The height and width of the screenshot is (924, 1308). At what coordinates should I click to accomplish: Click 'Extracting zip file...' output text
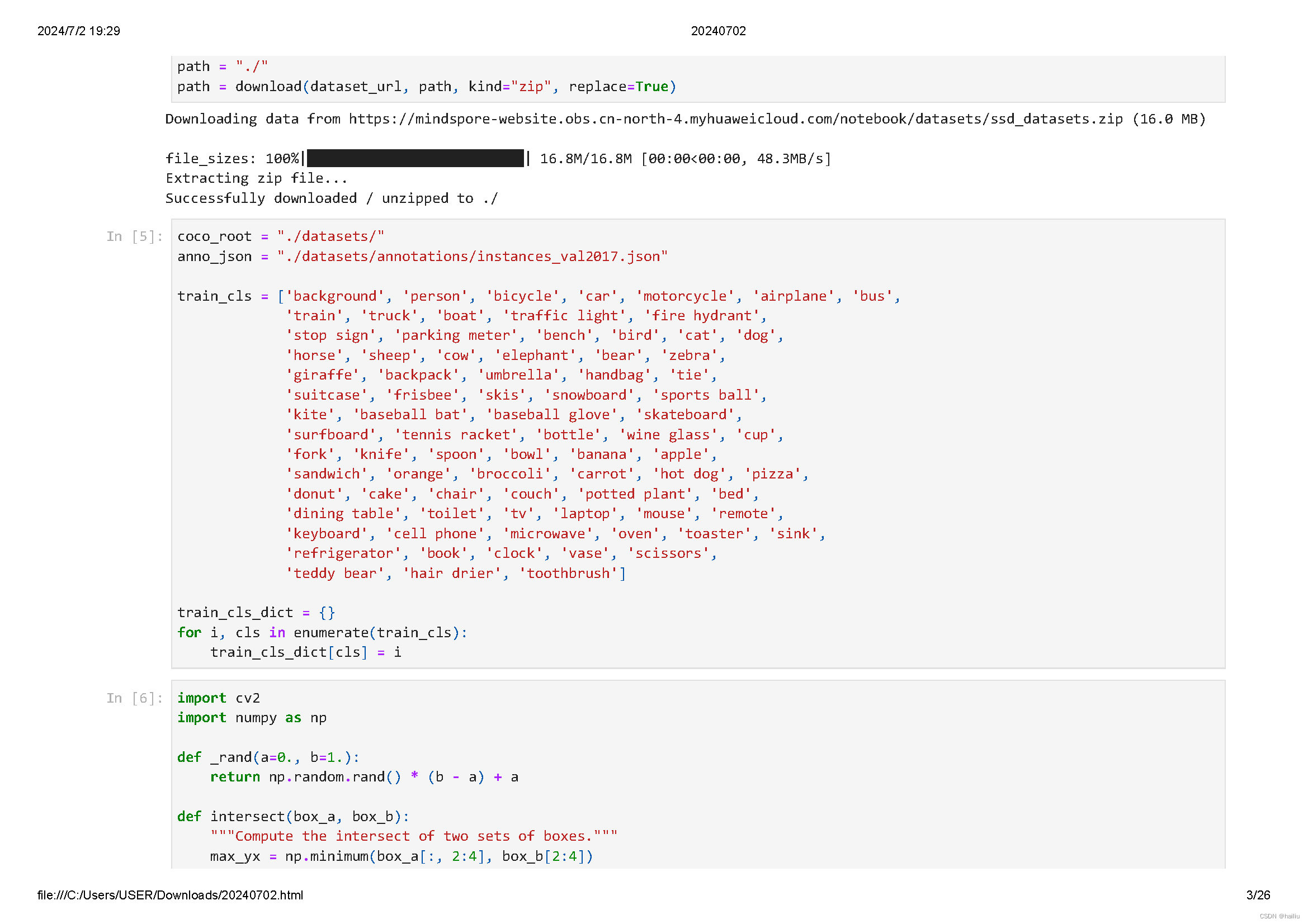click(256, 178)
